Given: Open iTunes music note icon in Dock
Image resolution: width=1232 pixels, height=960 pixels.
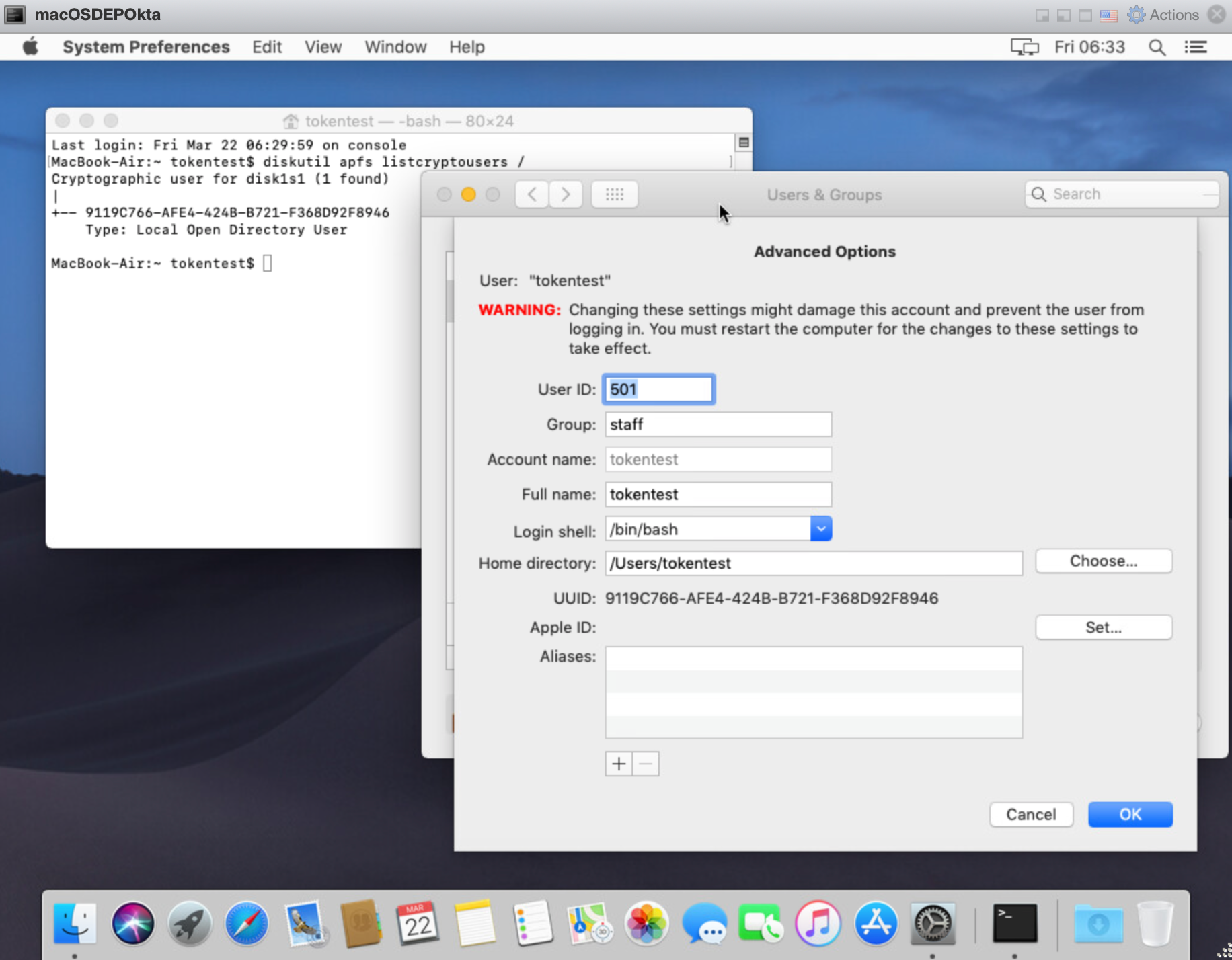Looking at the screenshot, I should [x=818, y=923].
